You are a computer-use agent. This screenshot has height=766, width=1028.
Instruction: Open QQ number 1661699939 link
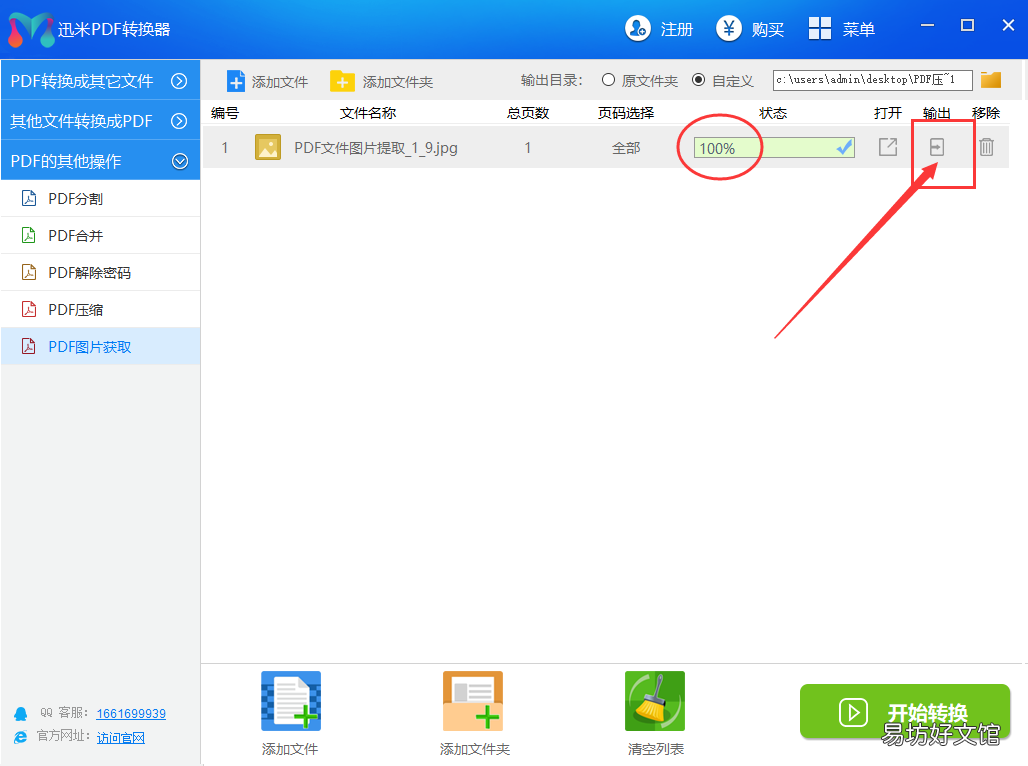(x=131, y=714)
